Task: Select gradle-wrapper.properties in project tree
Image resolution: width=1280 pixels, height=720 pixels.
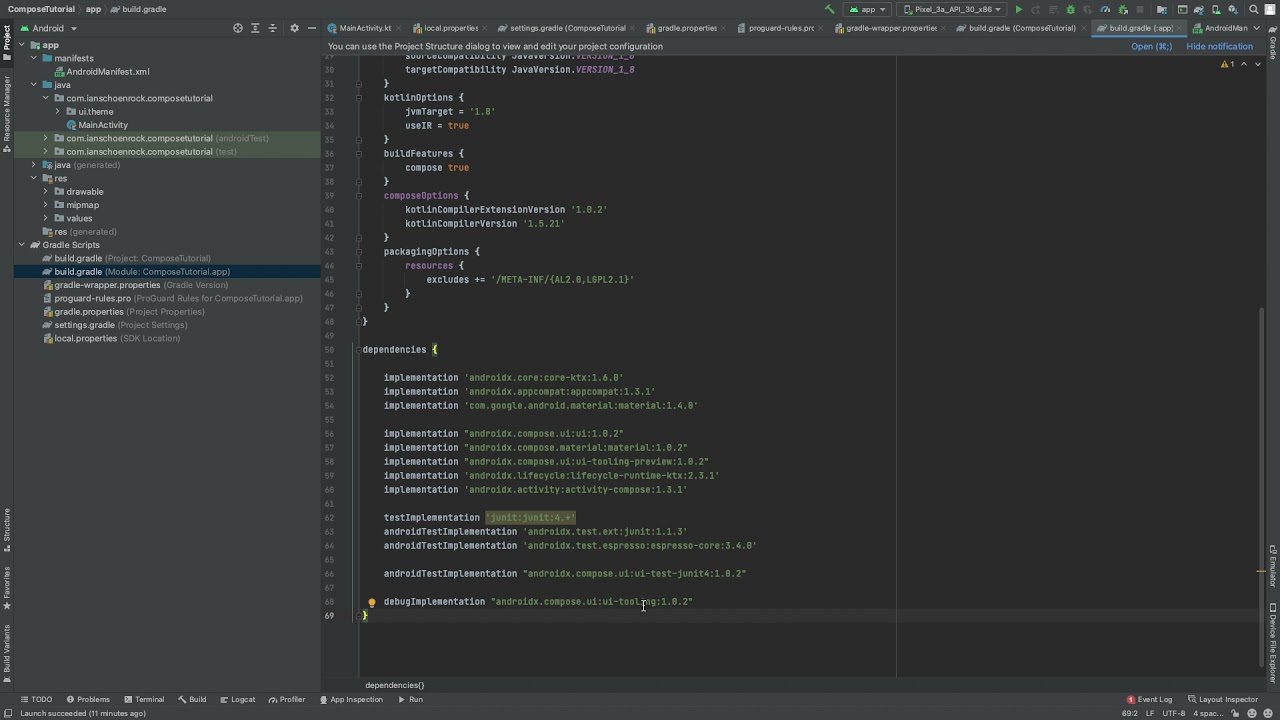Action: click(107, 285)
